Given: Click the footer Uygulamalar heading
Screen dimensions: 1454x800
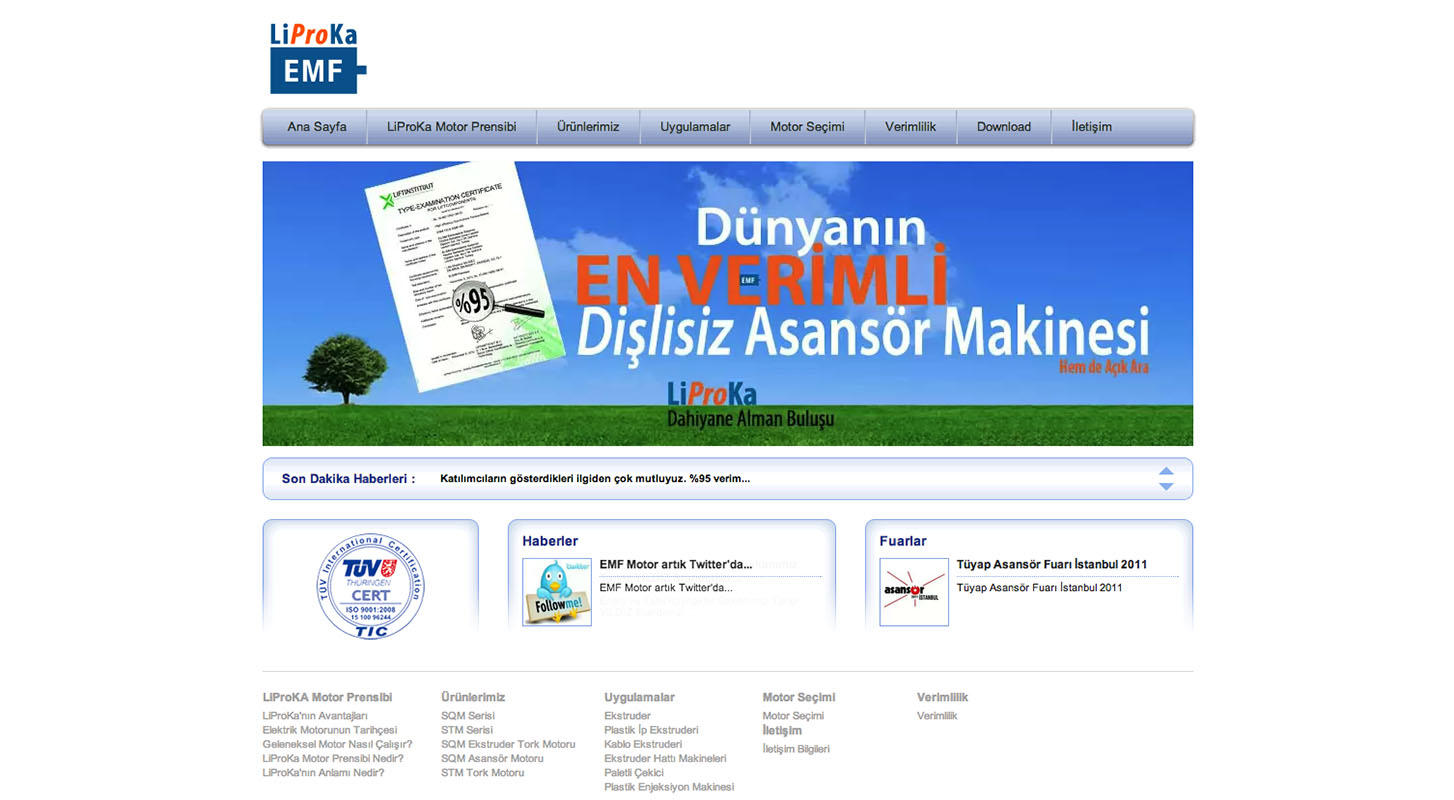Looking at the screenshot, I should tap(639, 697).
